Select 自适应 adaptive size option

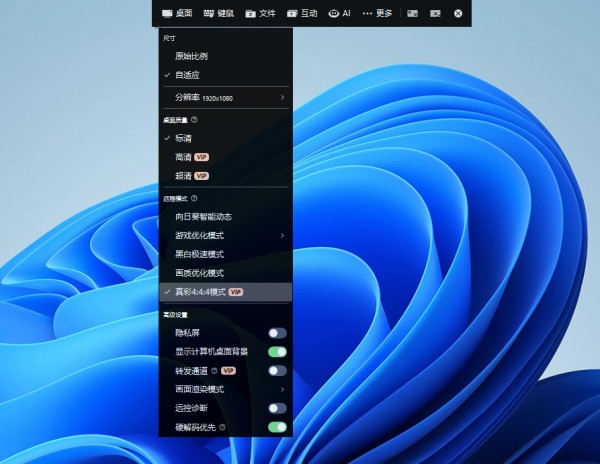coord(226,75)
